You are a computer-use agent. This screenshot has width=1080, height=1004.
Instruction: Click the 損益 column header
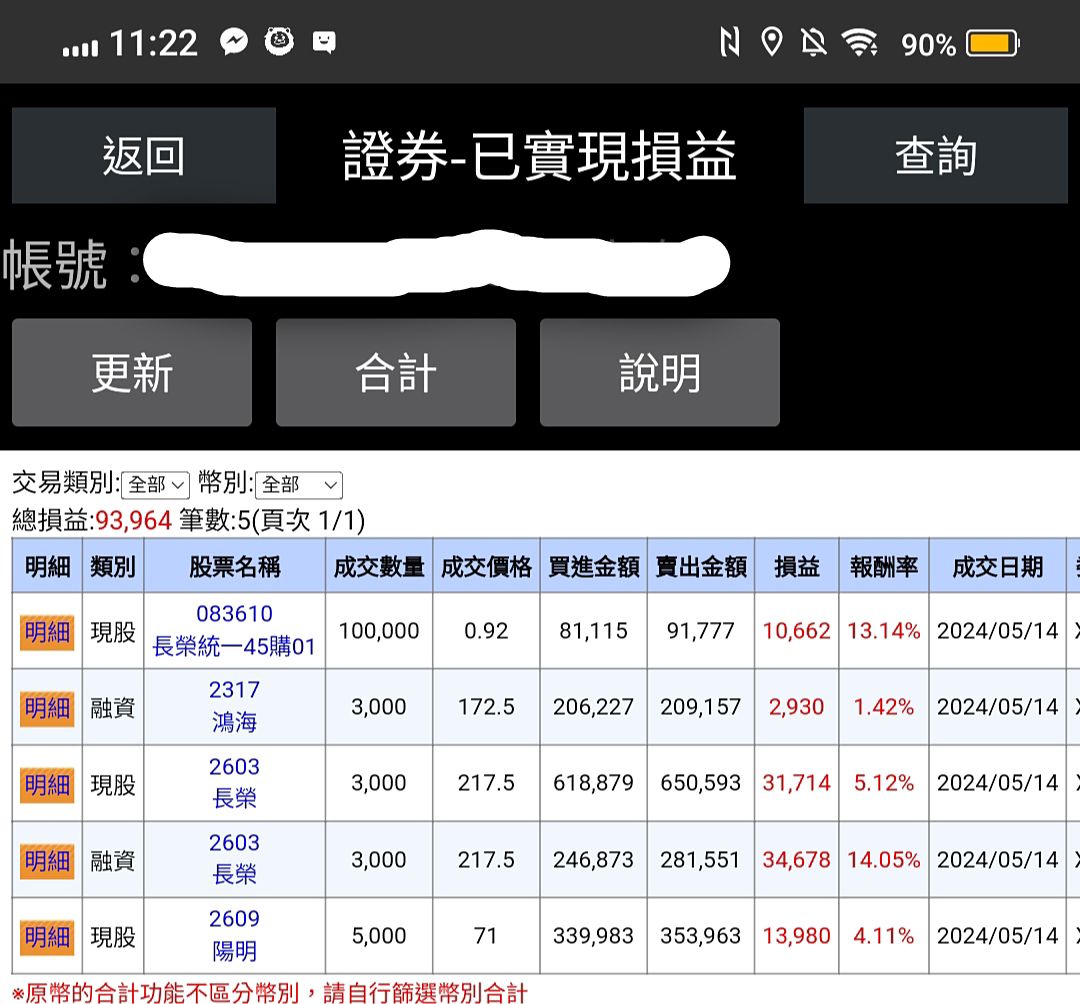click(797, 566)
